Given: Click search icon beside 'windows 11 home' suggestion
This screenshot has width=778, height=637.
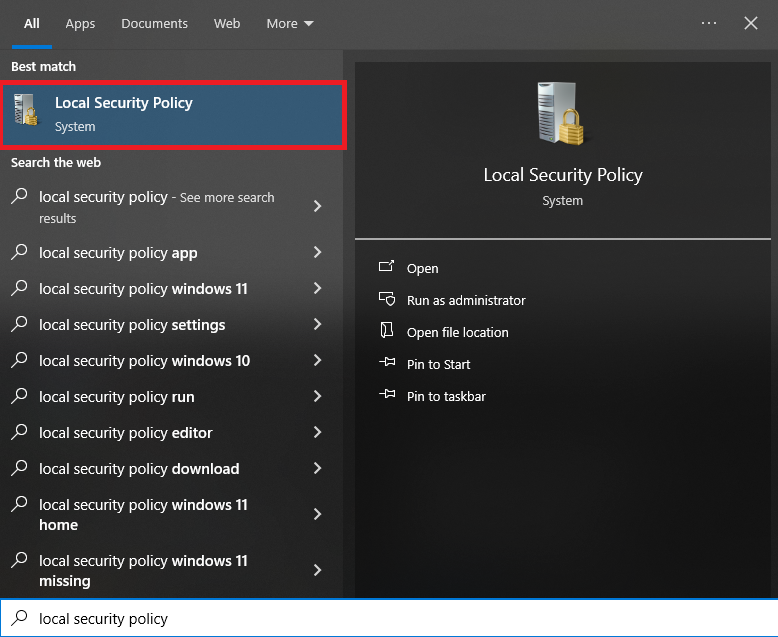Looking at the screenshot, I should pos(19,504).
